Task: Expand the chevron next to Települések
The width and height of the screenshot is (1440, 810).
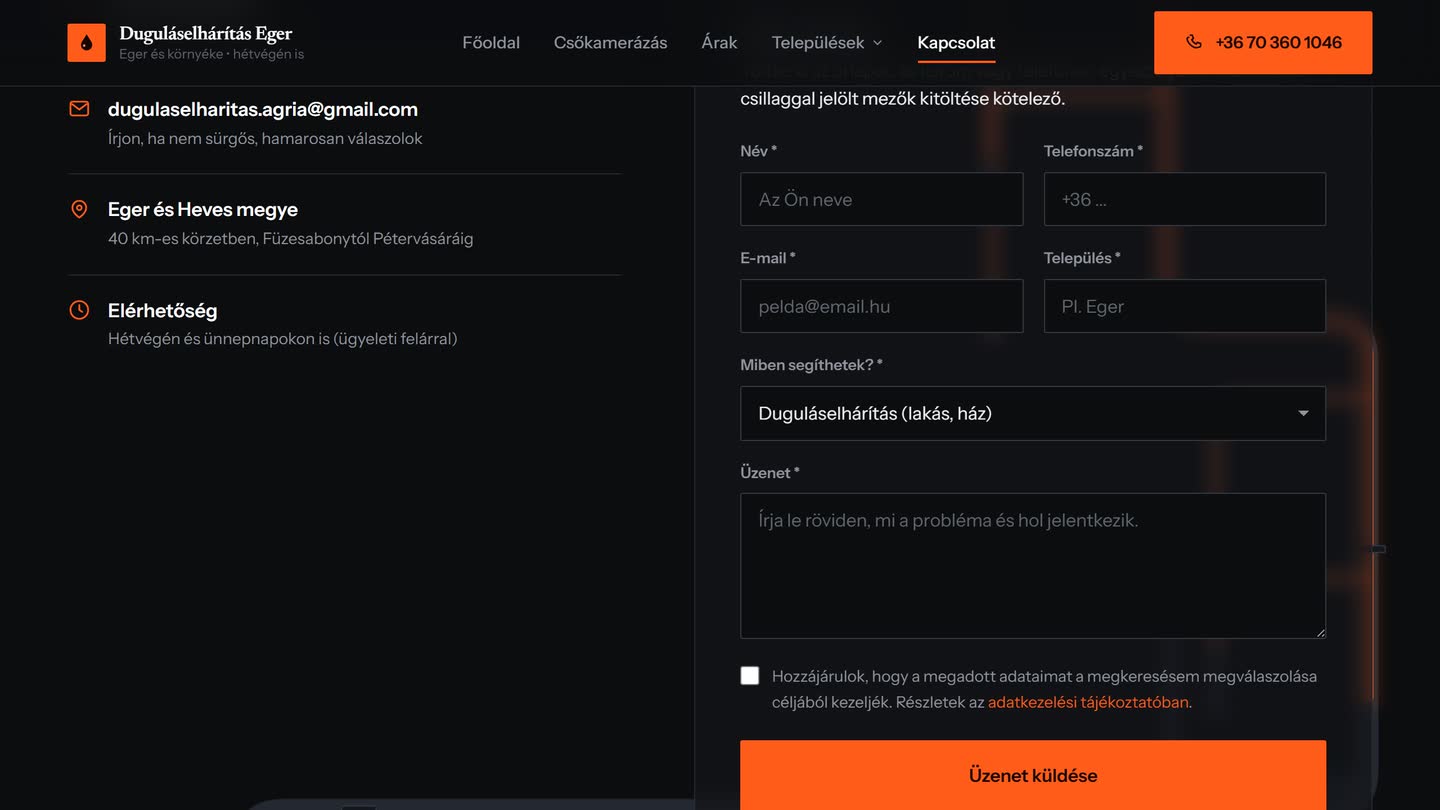Action: 877,43
